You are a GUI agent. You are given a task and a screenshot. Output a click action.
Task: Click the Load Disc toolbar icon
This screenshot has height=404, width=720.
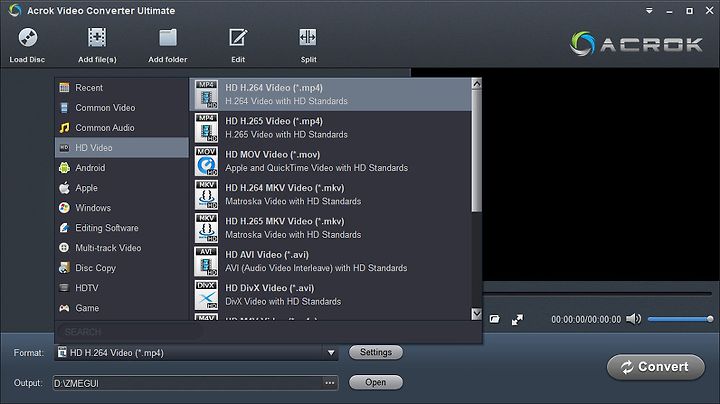[28, 38]
